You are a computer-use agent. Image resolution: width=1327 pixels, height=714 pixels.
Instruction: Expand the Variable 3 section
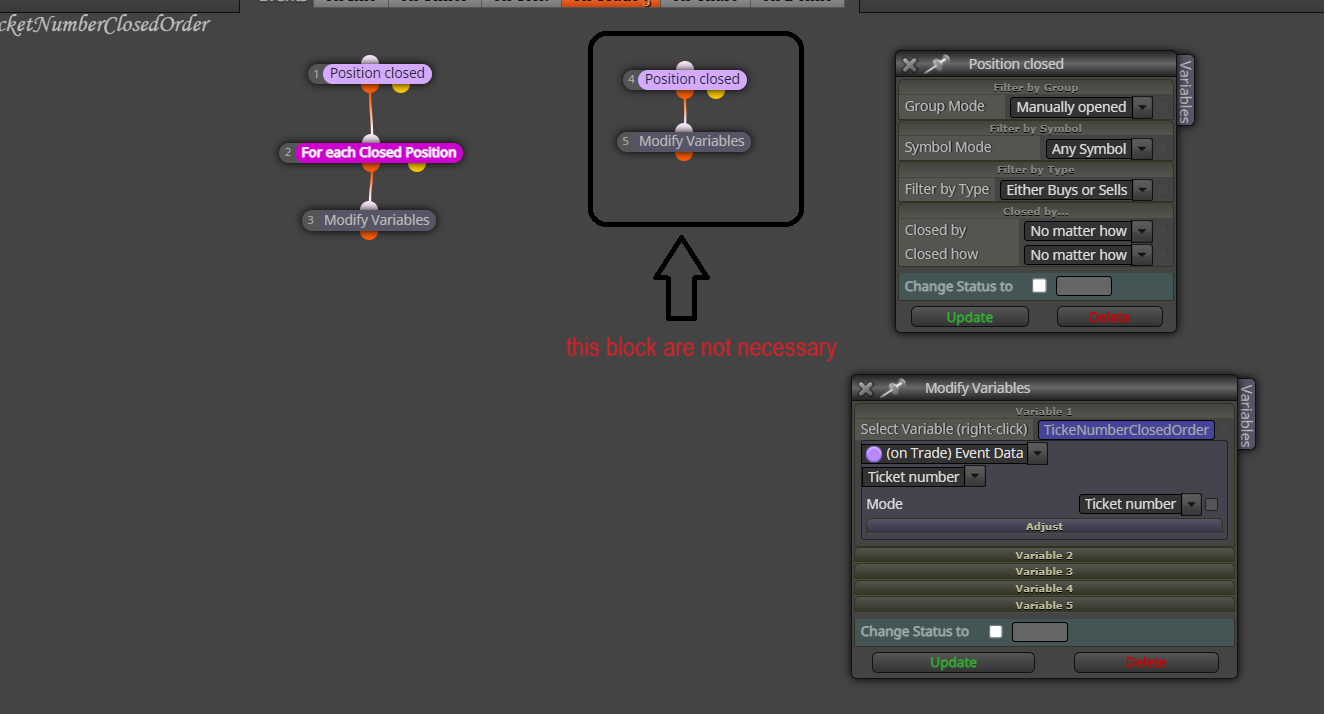point(1044,571)
